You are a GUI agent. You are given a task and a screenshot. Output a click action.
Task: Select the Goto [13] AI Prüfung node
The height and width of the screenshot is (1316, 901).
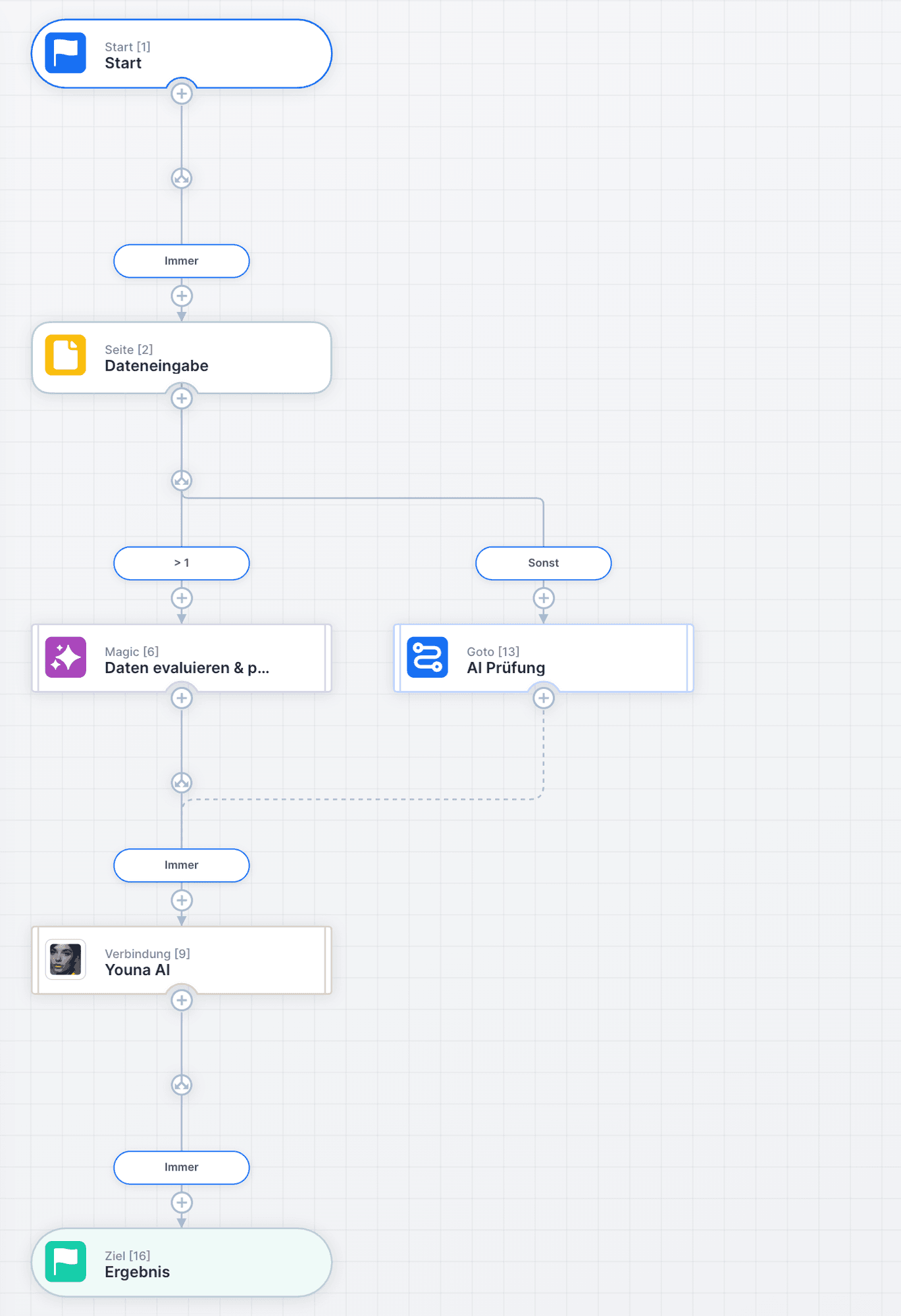pos(544,658)
